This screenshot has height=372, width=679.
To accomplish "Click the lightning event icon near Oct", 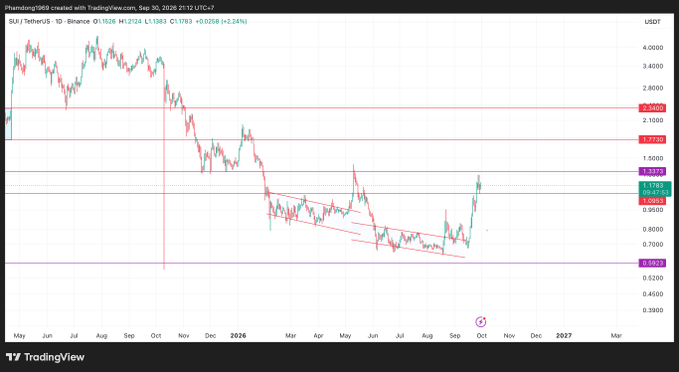I will click(x=481, y=322).
